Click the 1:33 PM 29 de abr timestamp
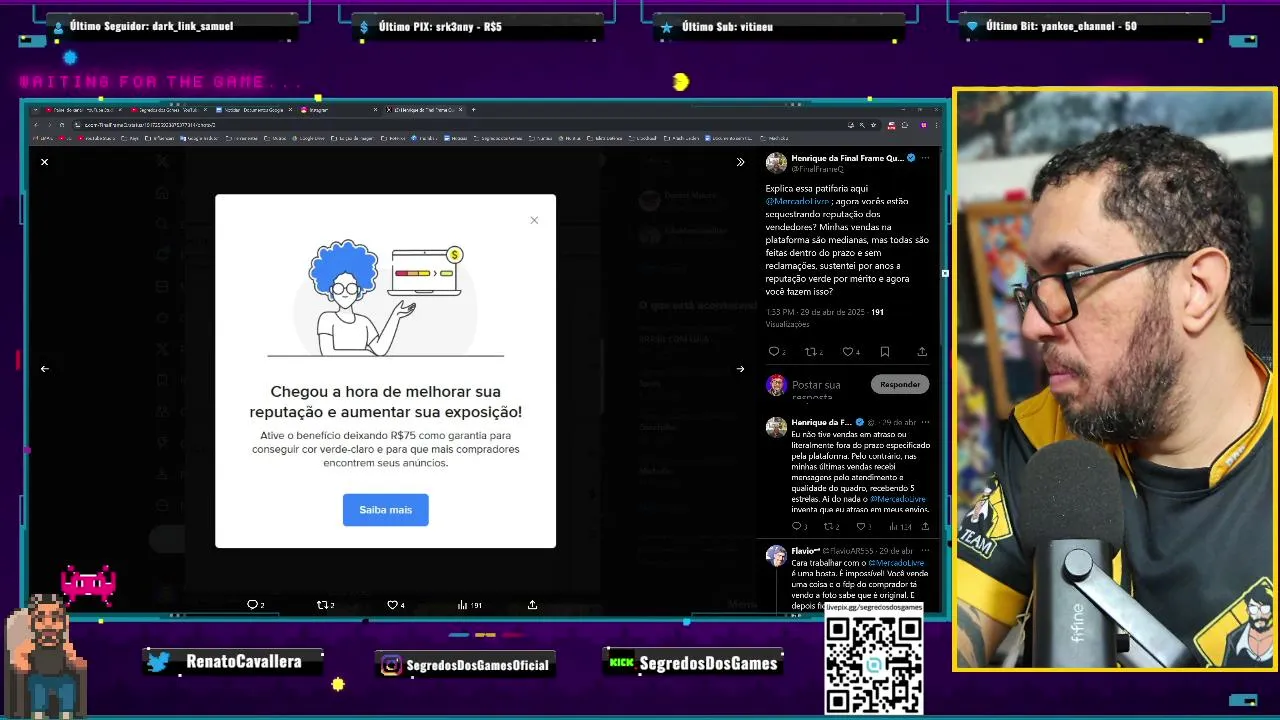 pyautogui.click(x=815, y=312)
